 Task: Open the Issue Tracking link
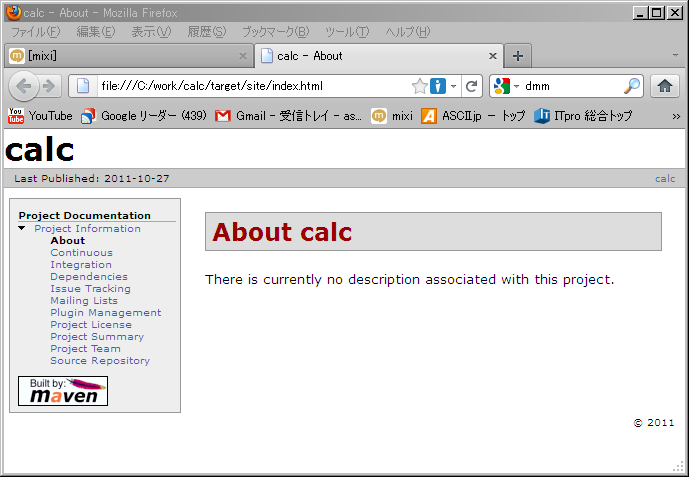pos(90,289)
